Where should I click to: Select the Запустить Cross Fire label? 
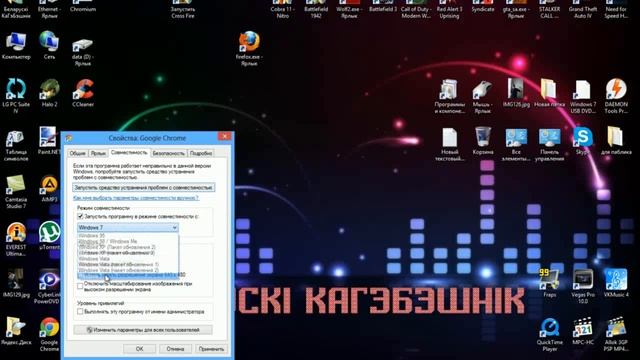point(182,12)
